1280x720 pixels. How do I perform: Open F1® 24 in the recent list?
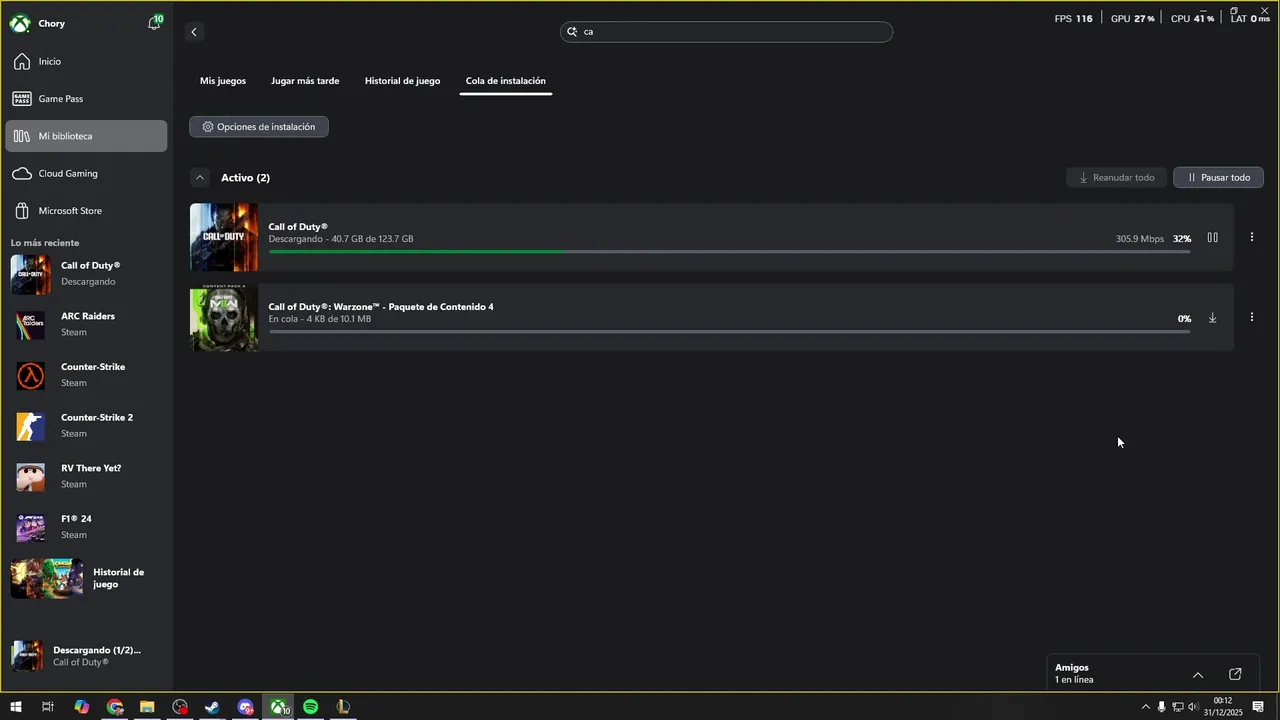pos(86,528)
